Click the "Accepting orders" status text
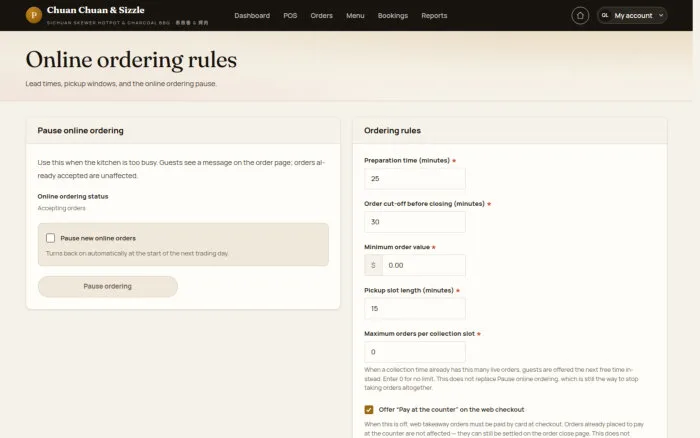The image size is (700, 438). (x=62, y=208)
